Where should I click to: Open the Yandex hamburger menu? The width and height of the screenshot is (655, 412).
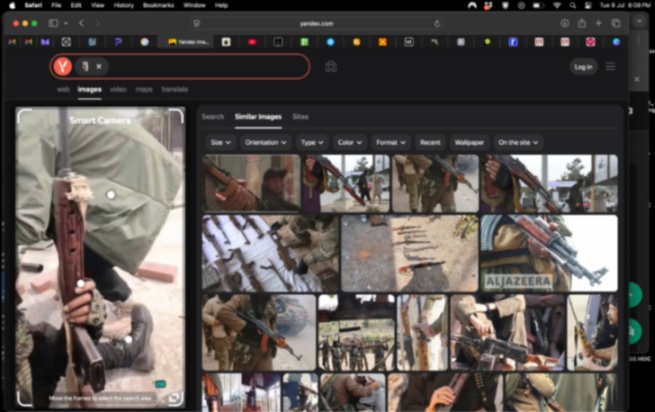click(x=611, y=66)
